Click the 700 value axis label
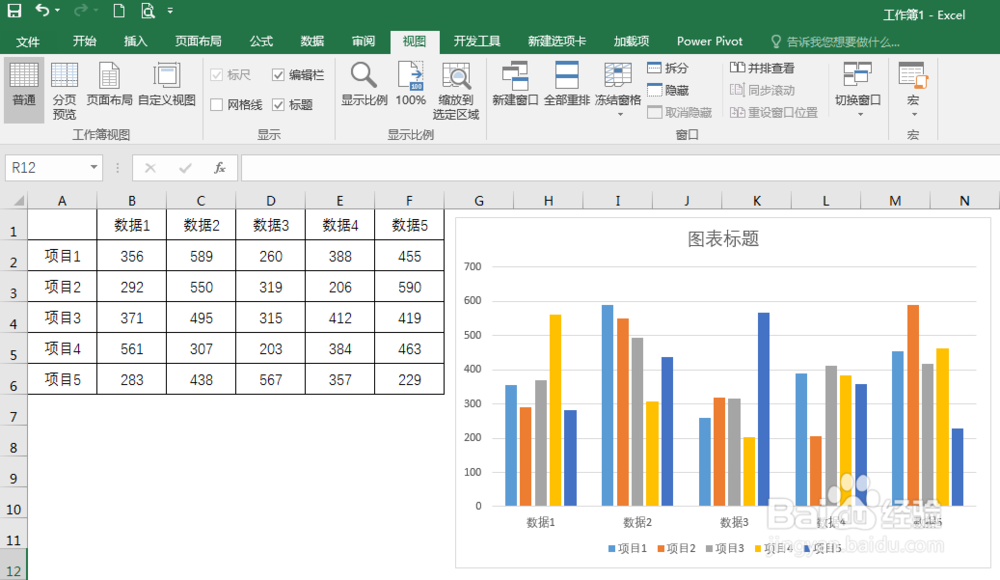Viewport: 1000px width, 580px height. tap(473, 266)
